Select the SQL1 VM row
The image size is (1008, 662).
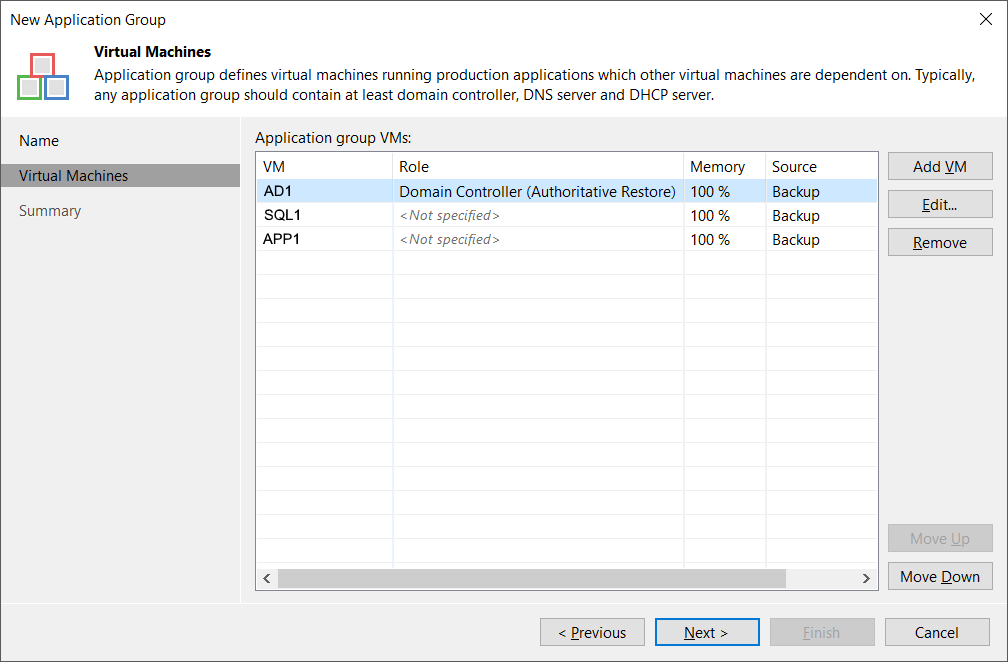pyautogui.click(x=567, y=215)
